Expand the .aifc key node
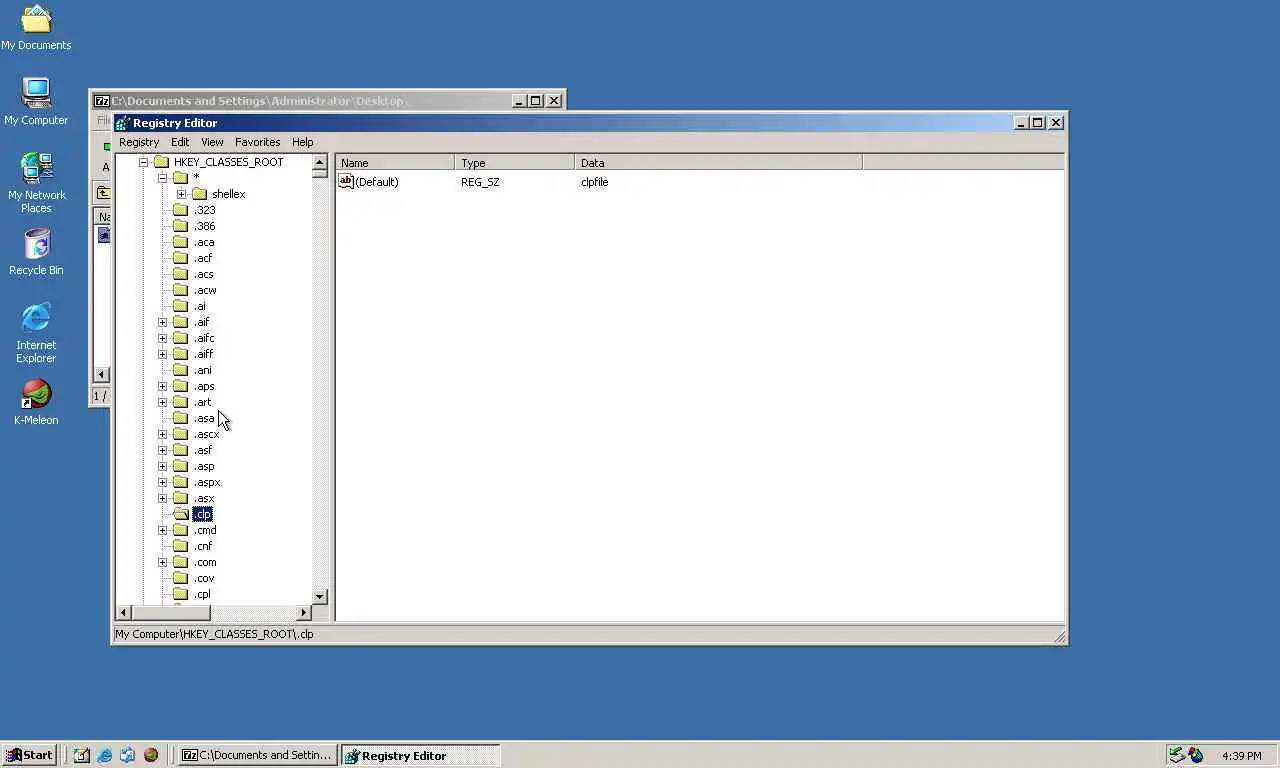 click(163, 338)
